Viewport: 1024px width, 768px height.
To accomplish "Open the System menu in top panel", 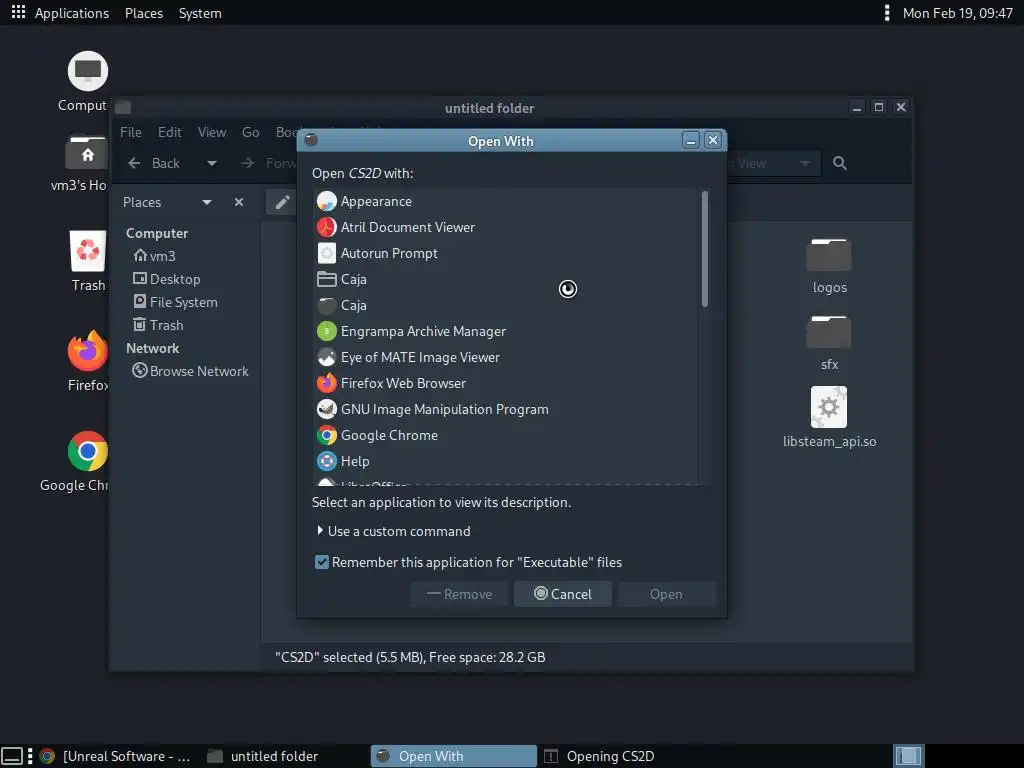I will [x=200, y=13].
